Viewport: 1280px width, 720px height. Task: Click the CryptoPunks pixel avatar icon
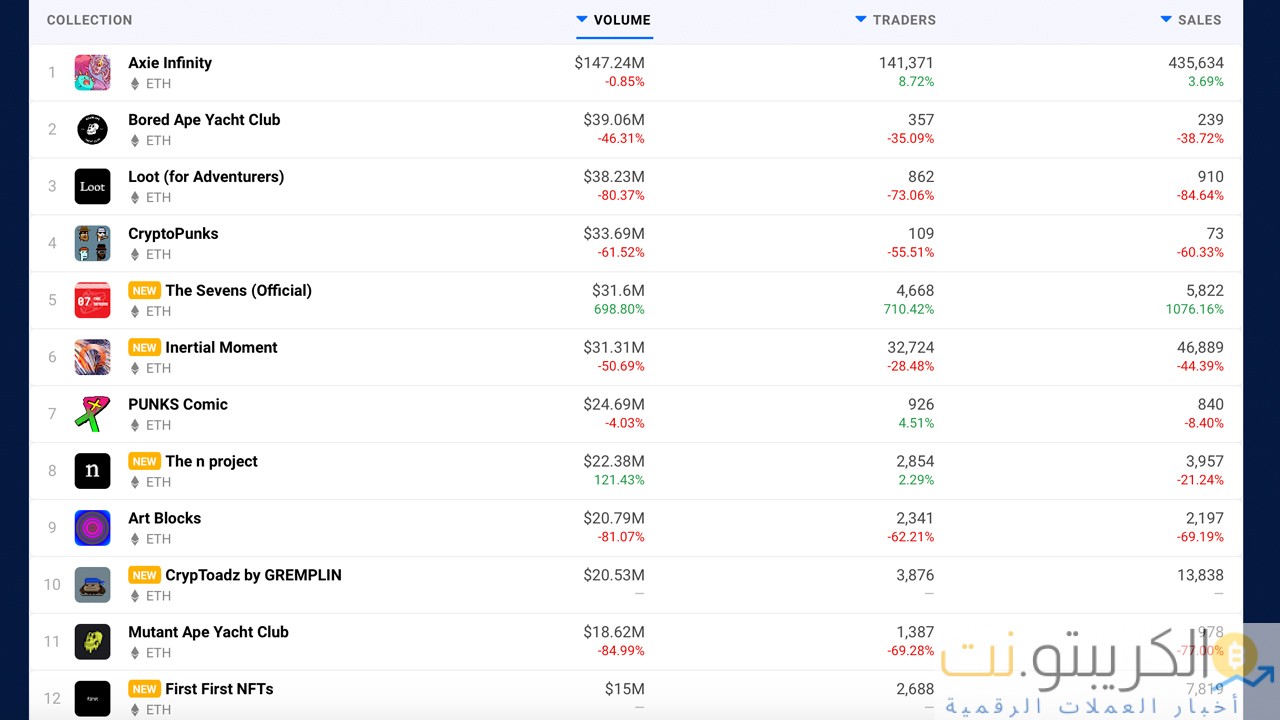click(92, 244)
